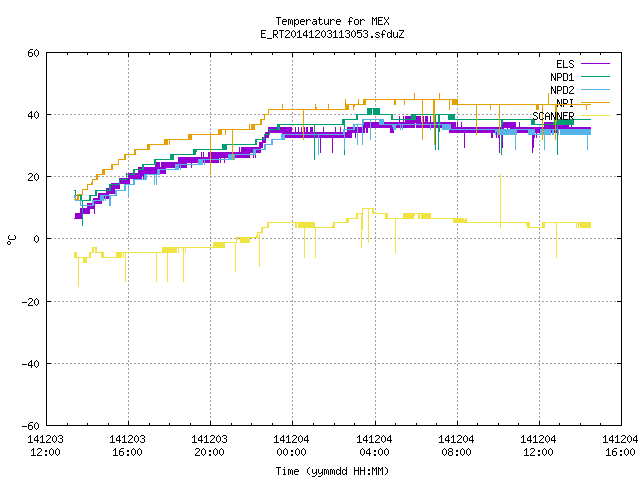Click the chart title 'Temperature for MEX'
Image resolution: width=640 pixels, height=480 pixels.
point(332,21)
